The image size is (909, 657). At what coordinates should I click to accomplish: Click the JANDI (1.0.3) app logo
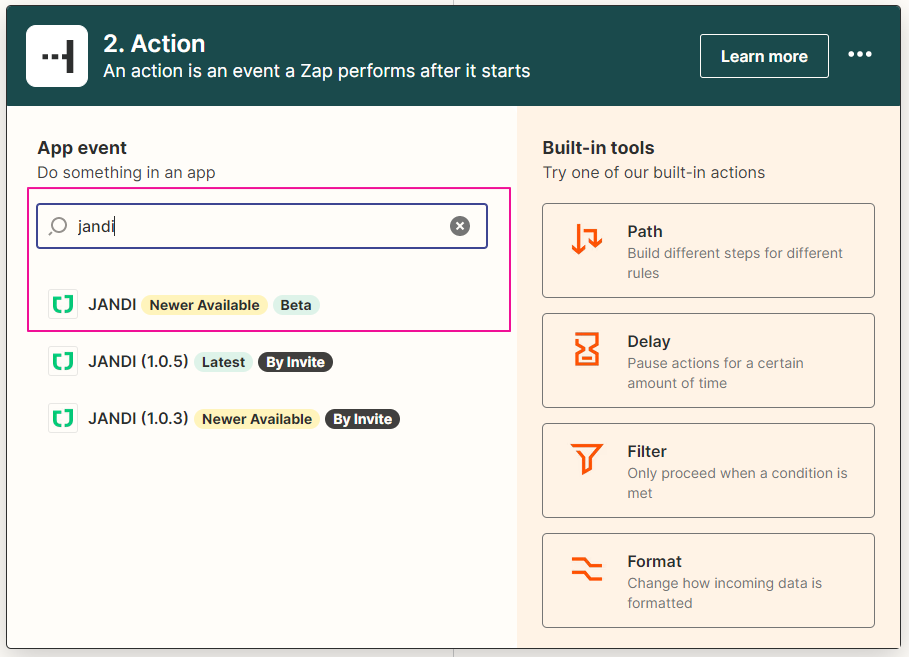[x=63, y=419]
